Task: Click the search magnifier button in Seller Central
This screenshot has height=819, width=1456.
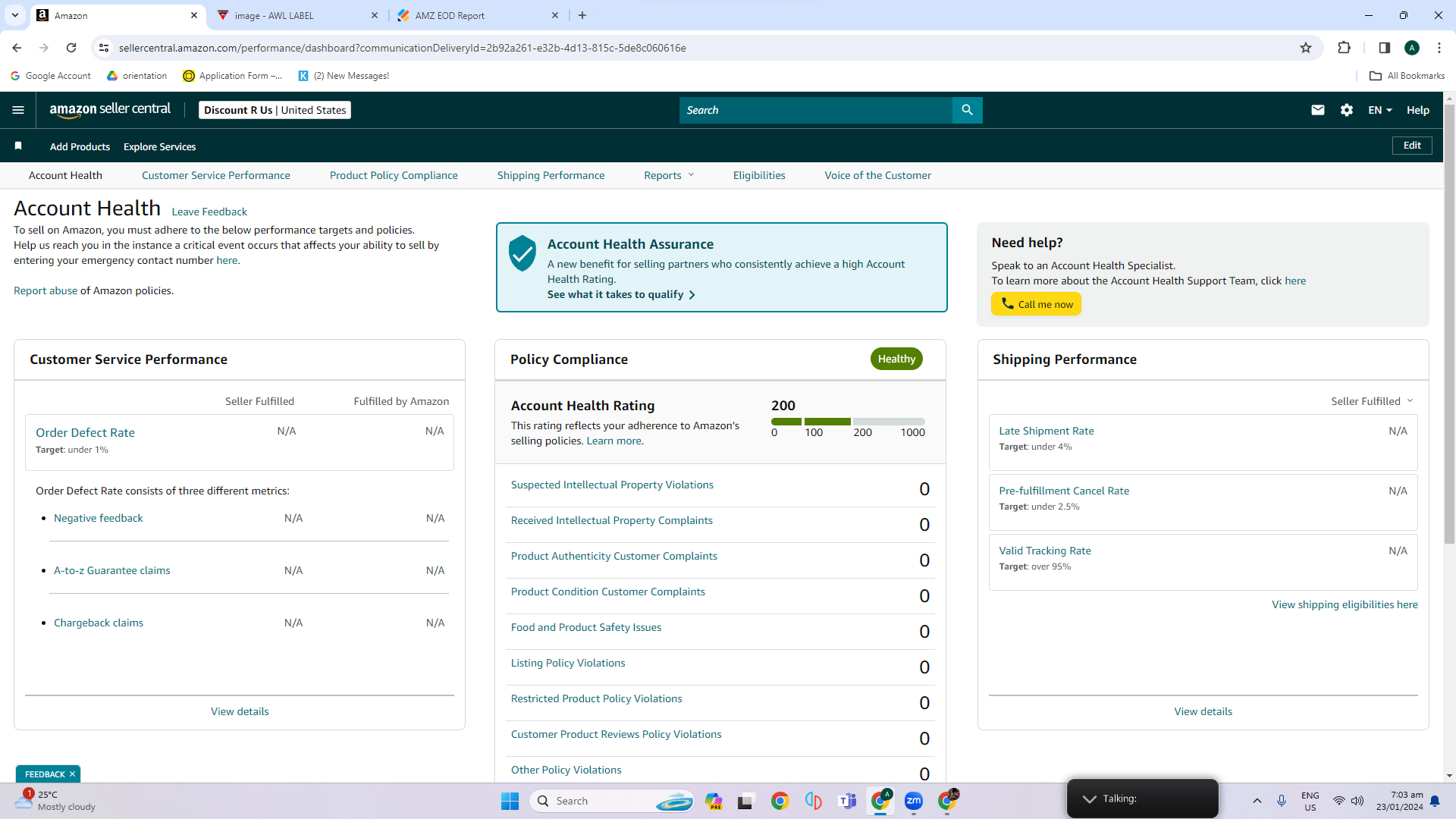Action: pyautogui.click(x=967, y=110)
